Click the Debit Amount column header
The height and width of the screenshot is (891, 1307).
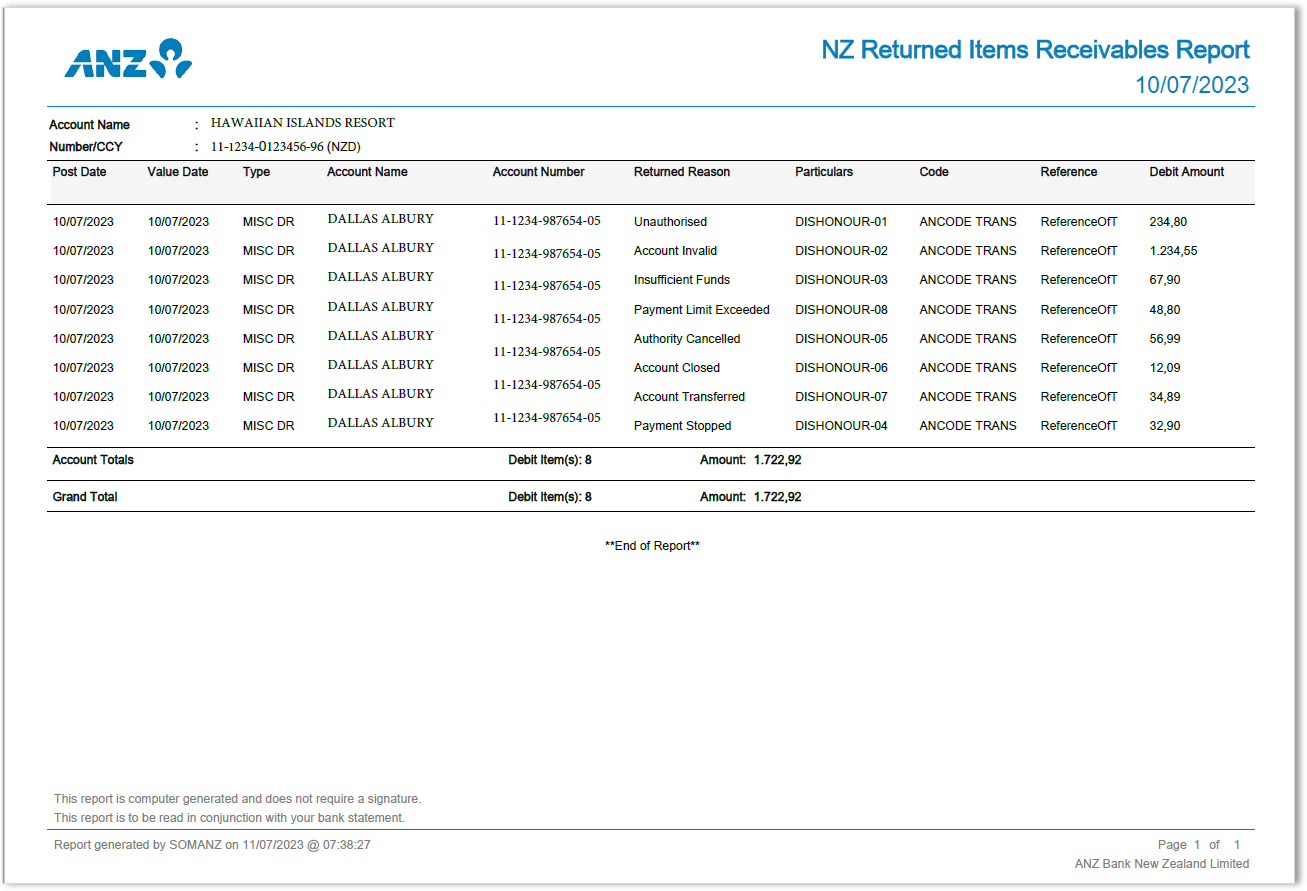pos(1186,171)
